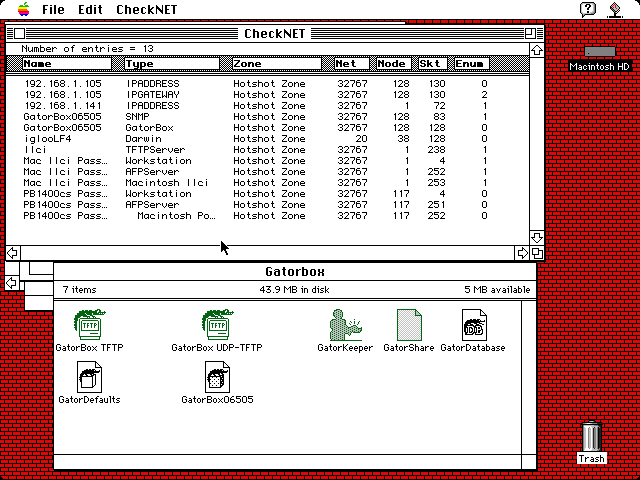
Task: Click CheckNET horizontal scroll right arrow
Action: 522,253
